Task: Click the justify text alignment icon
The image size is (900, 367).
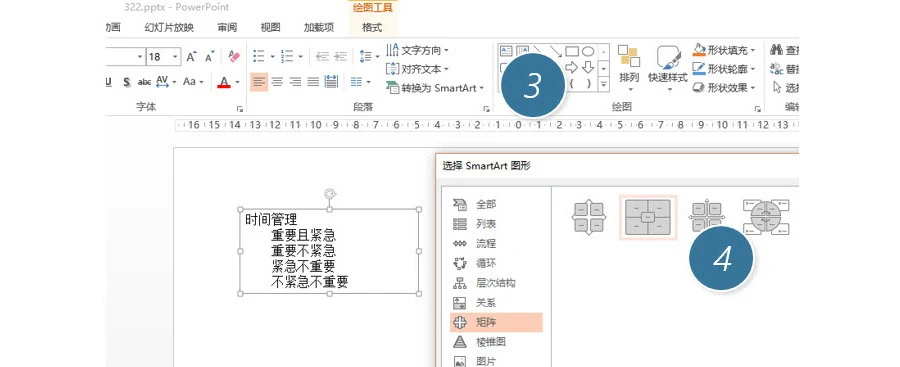Action: pyautogui.click(x=313, y=82)
